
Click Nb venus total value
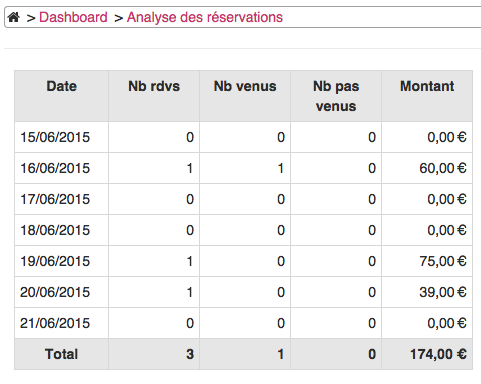(x=245, y=354)
